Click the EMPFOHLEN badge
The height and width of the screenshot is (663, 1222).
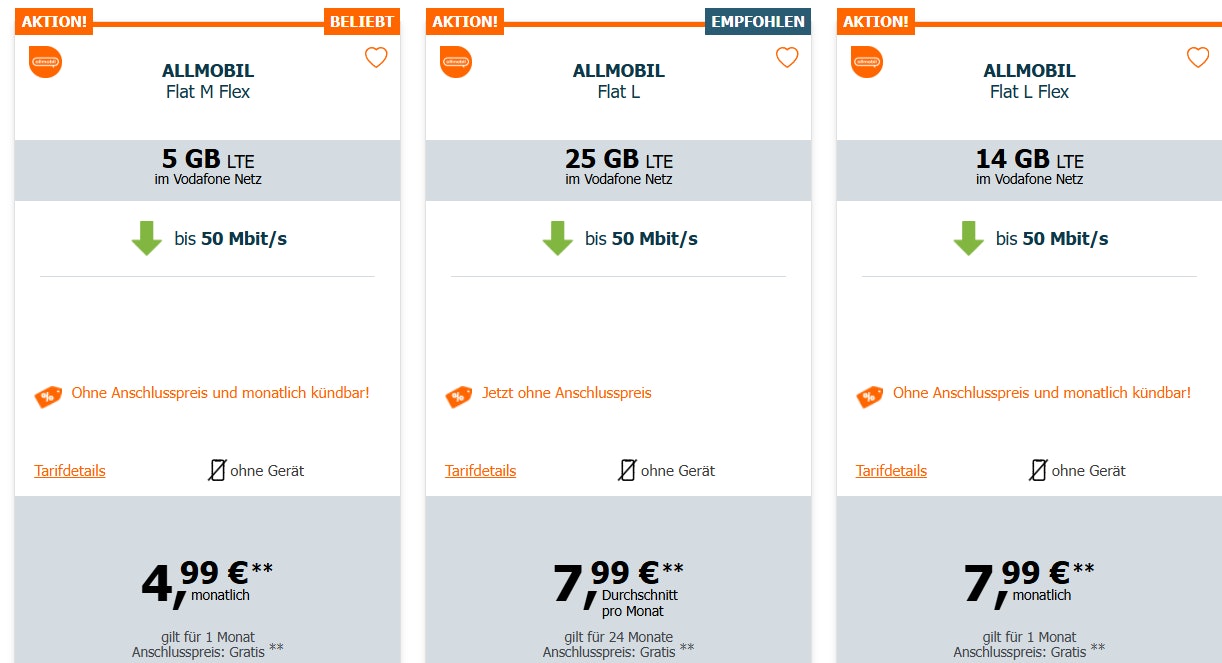click(757, 21)
